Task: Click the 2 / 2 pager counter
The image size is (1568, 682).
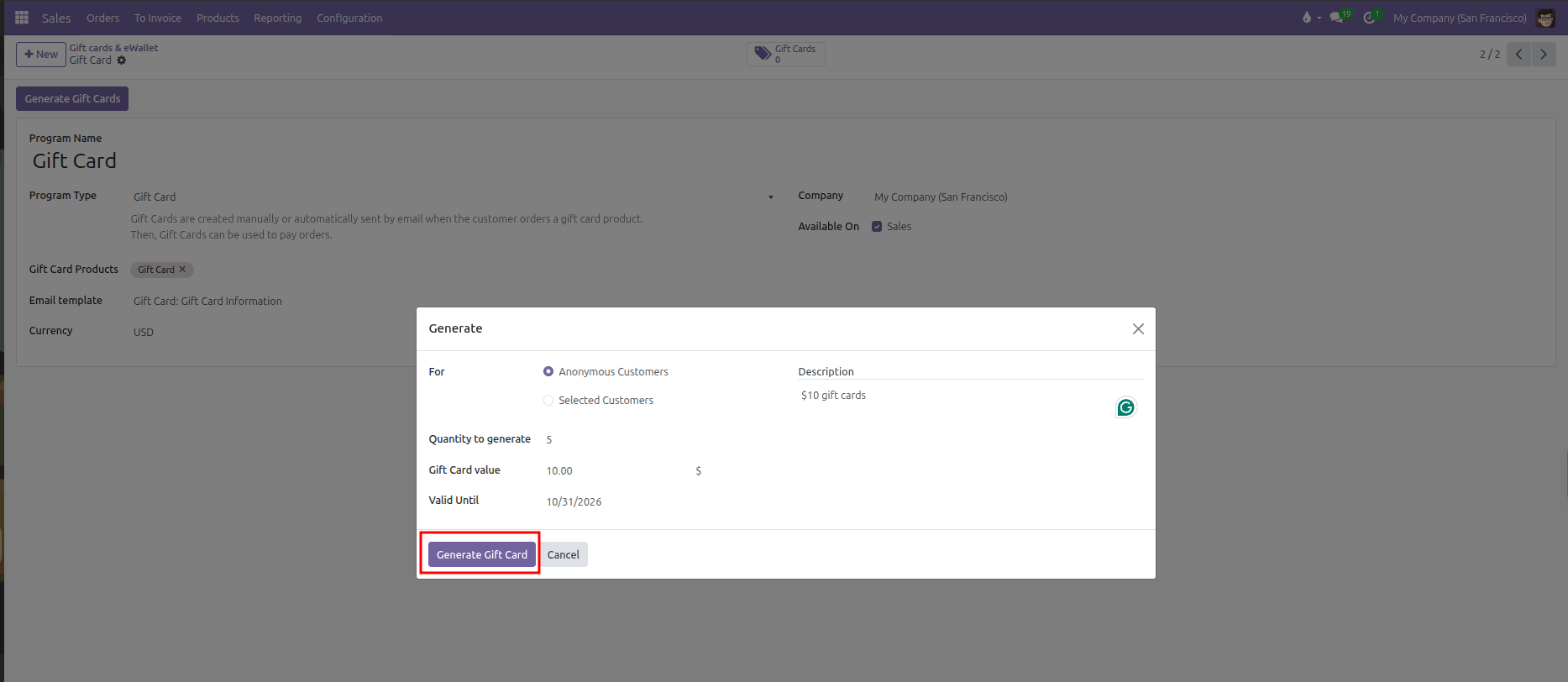Action: click(1490, 55)
